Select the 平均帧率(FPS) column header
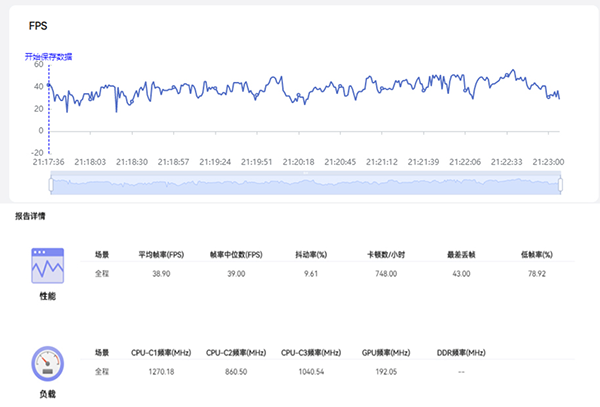The height and width of the screenshot is (407, 600). (161, 255)
